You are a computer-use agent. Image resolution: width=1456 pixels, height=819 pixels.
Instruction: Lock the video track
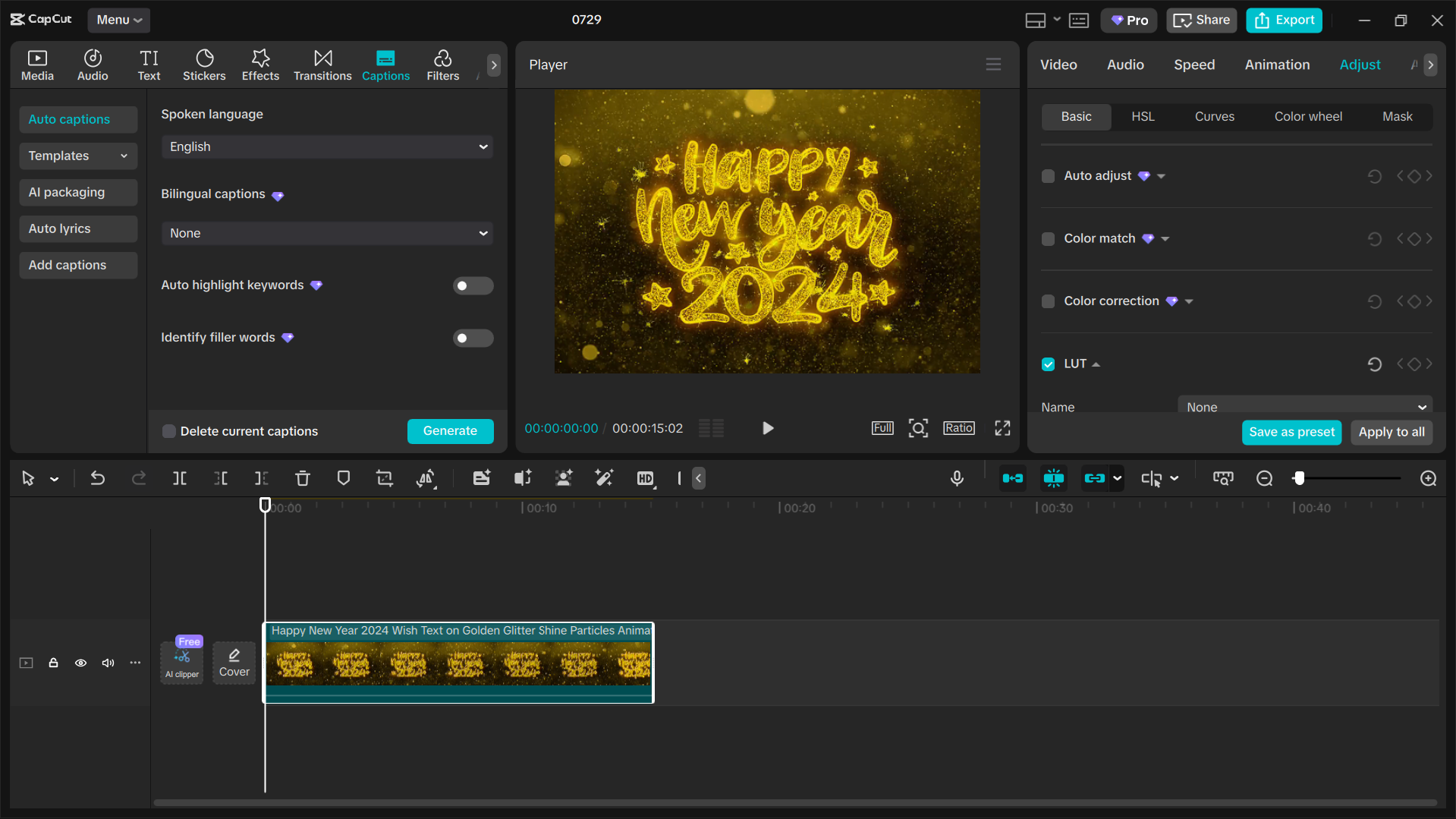(53, 663)
